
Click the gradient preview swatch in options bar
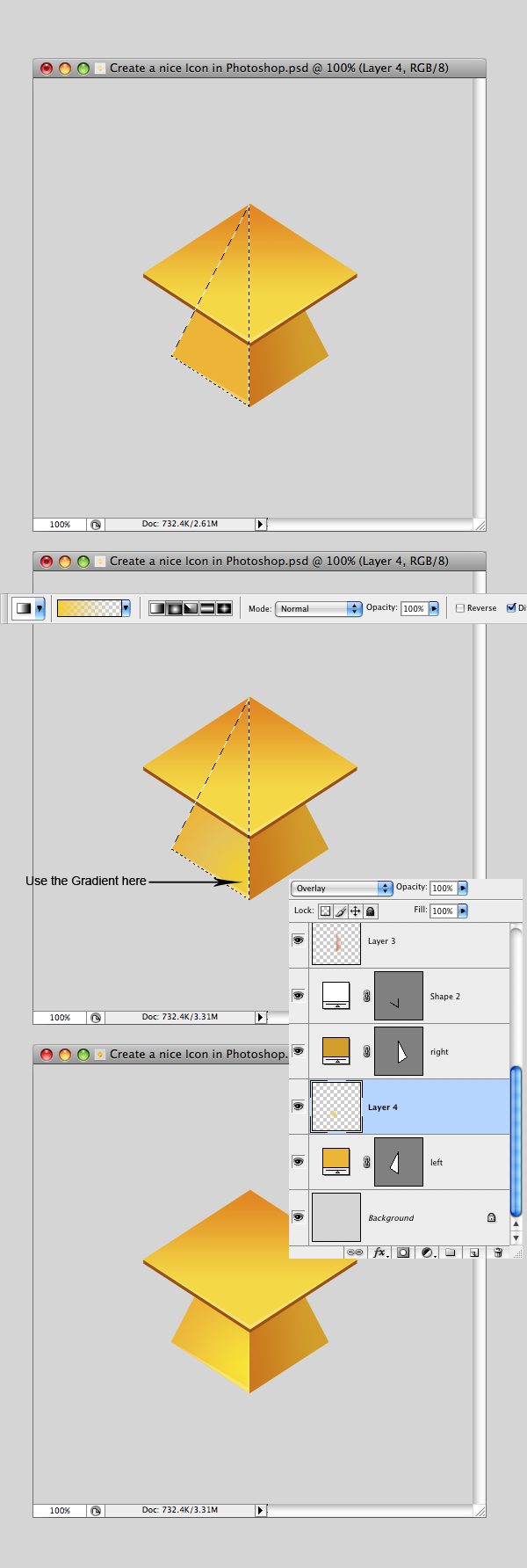click(x=89, y=608)
